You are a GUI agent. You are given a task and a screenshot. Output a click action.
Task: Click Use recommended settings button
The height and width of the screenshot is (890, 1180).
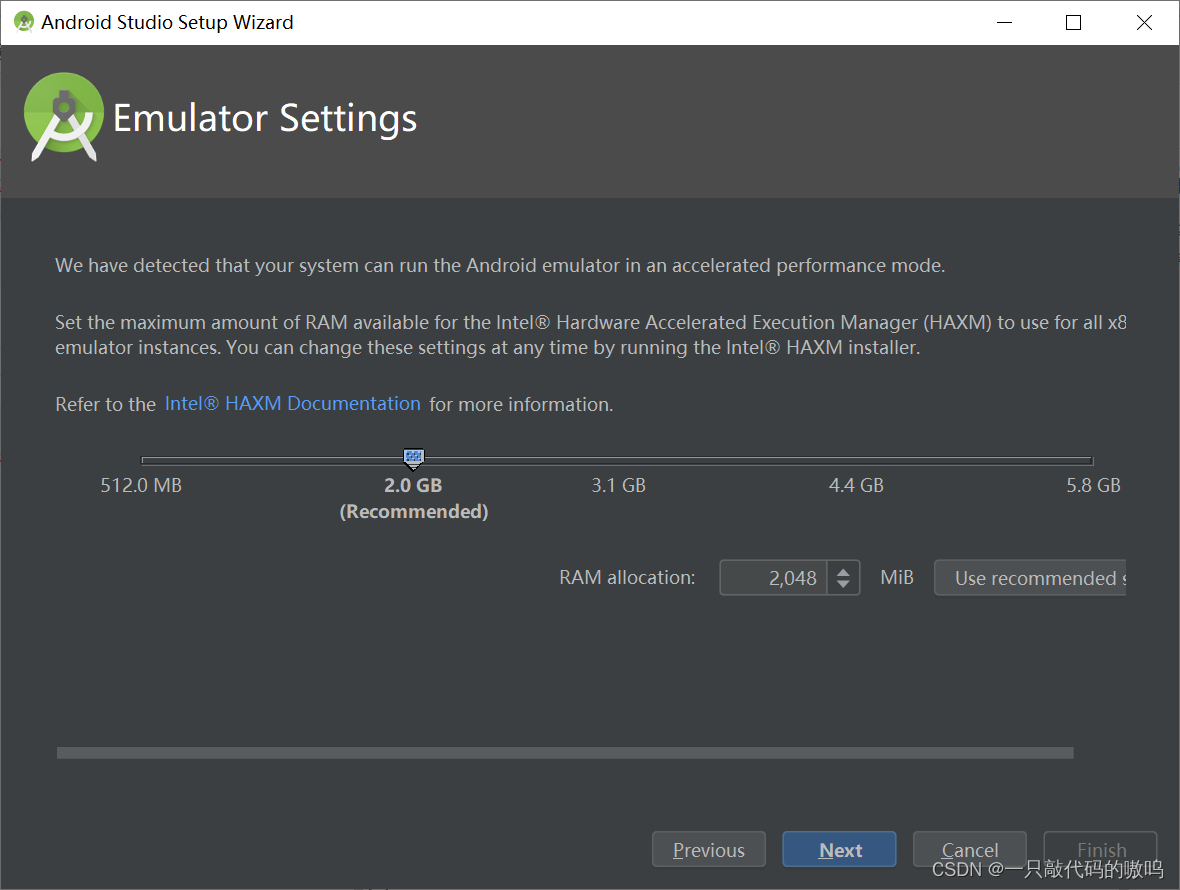tap(1029, 578)
